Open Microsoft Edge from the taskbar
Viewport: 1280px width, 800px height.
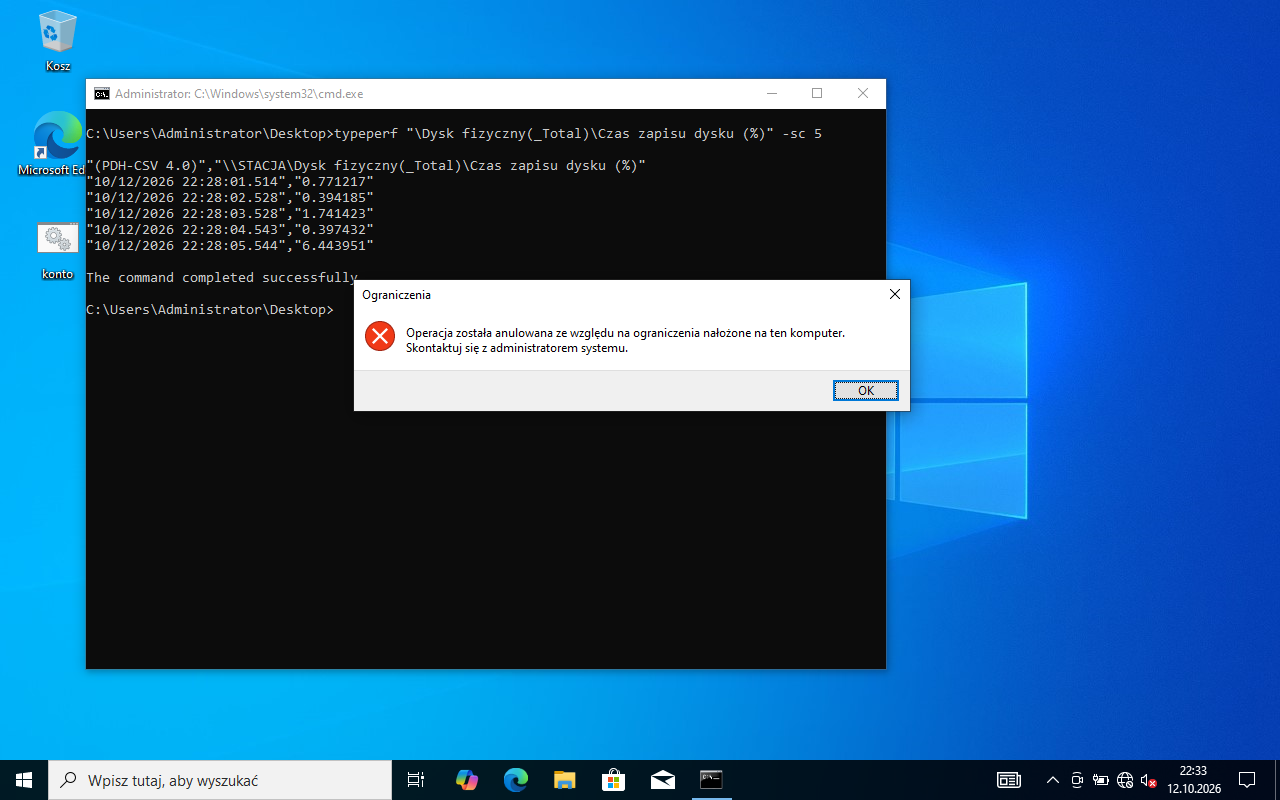point(516,780)
